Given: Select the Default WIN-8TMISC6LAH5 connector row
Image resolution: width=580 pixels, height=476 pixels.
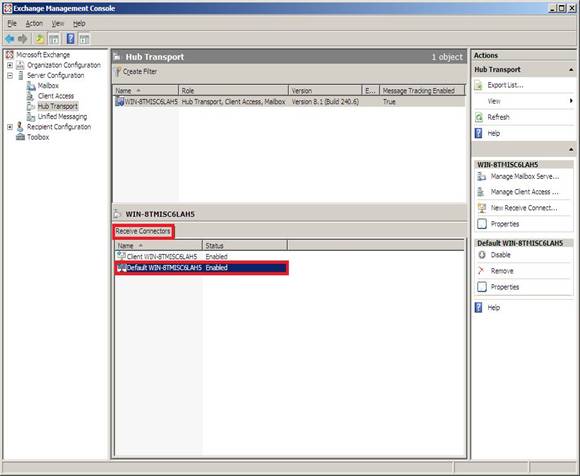Looking at the screenshot, I should coord(202,268).
